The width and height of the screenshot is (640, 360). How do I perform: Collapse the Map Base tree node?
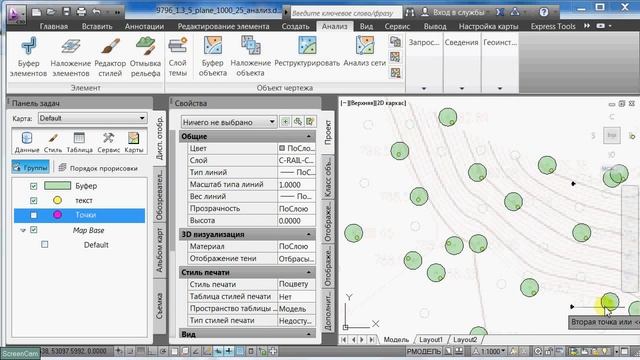(23, 230)
